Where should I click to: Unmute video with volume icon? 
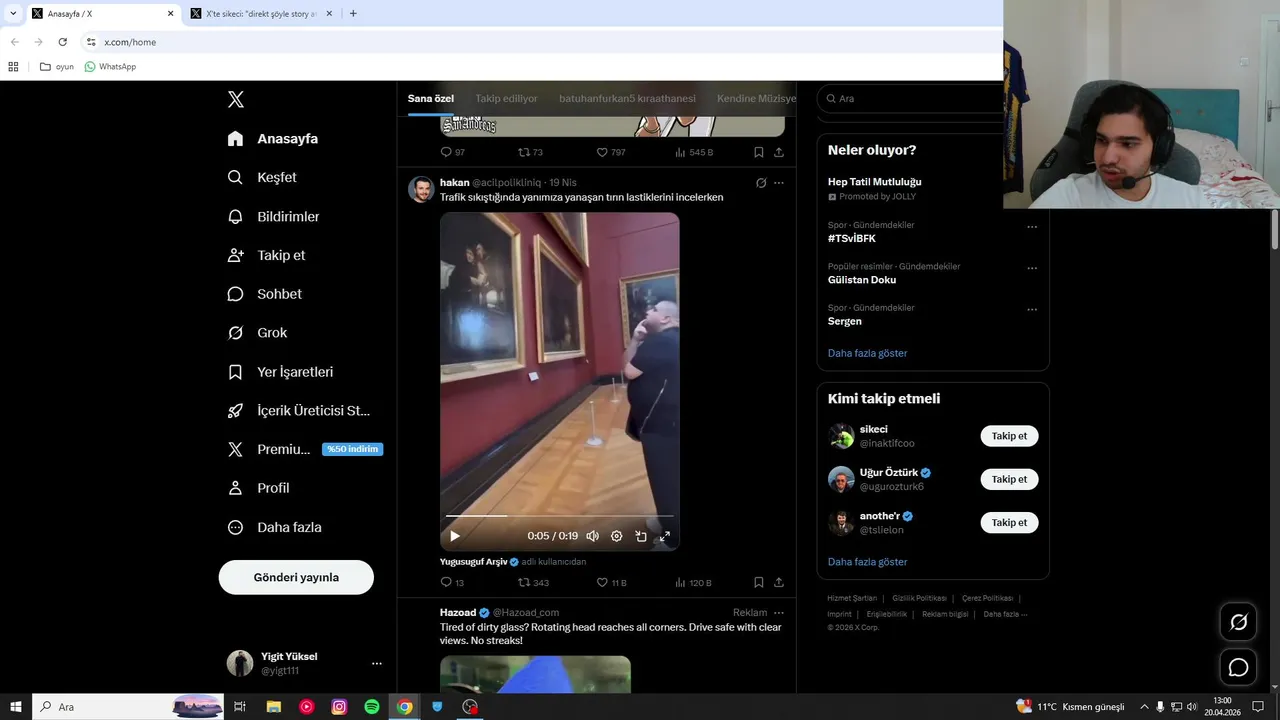click(593, 536)
